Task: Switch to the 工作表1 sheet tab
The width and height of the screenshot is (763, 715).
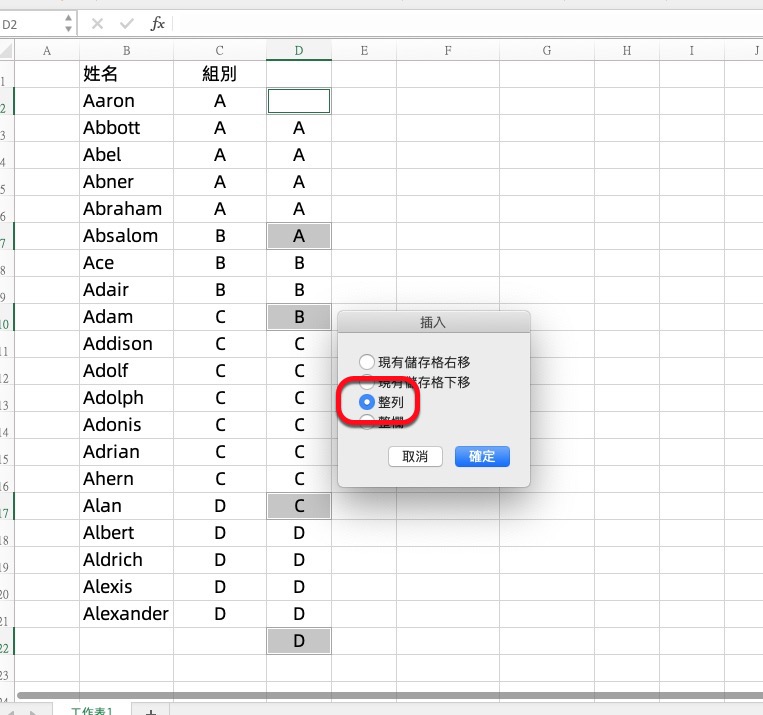Action: click(x=91, y=710)
